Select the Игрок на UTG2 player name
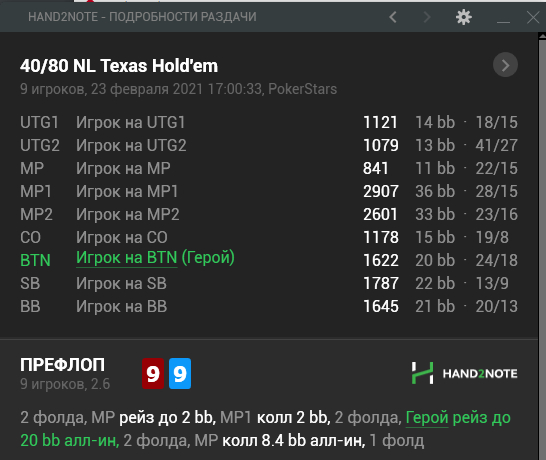Screen dimensions: 546x460 (131, 146)
